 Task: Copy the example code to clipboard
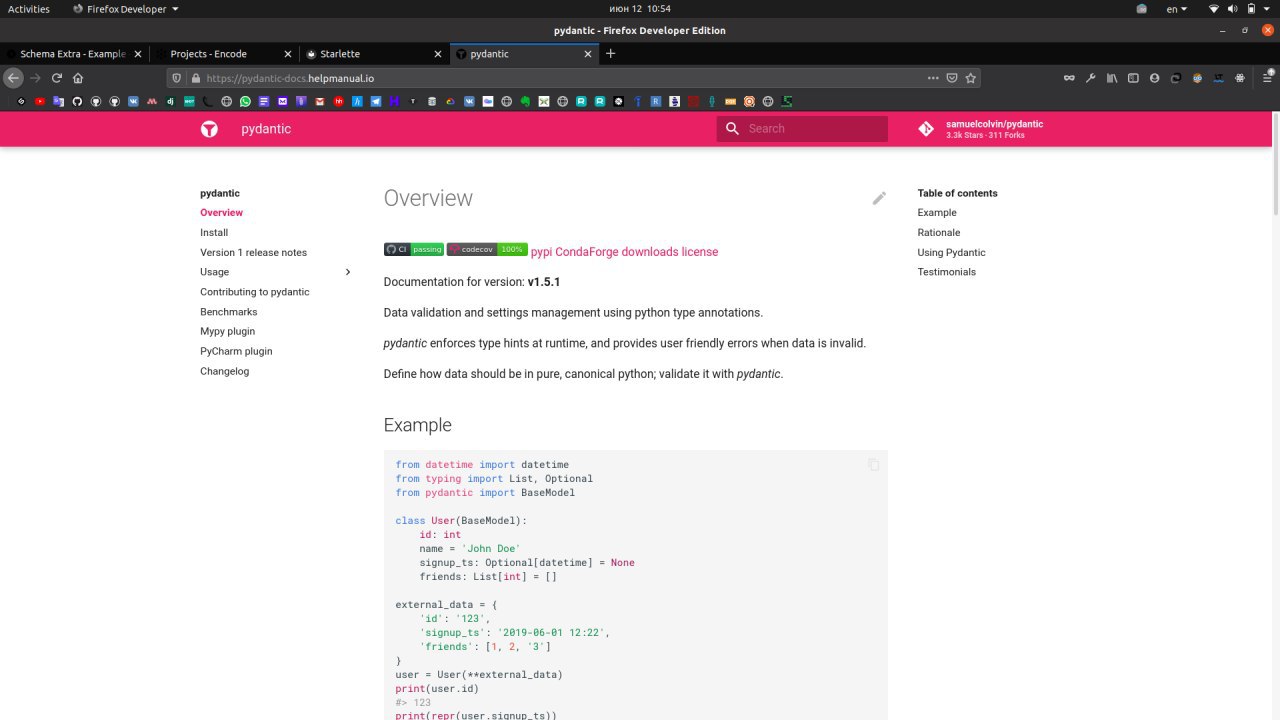point(873,465)
